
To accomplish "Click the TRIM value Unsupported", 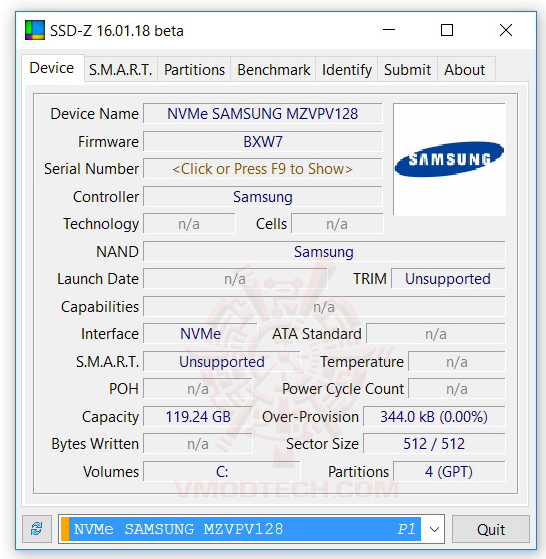I will (x=448, y=279).
